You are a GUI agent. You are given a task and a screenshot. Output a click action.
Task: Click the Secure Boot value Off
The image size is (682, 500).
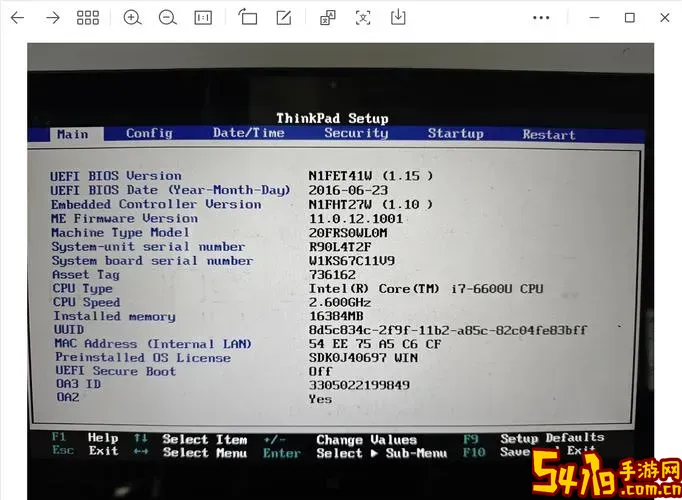pos(320,371)
